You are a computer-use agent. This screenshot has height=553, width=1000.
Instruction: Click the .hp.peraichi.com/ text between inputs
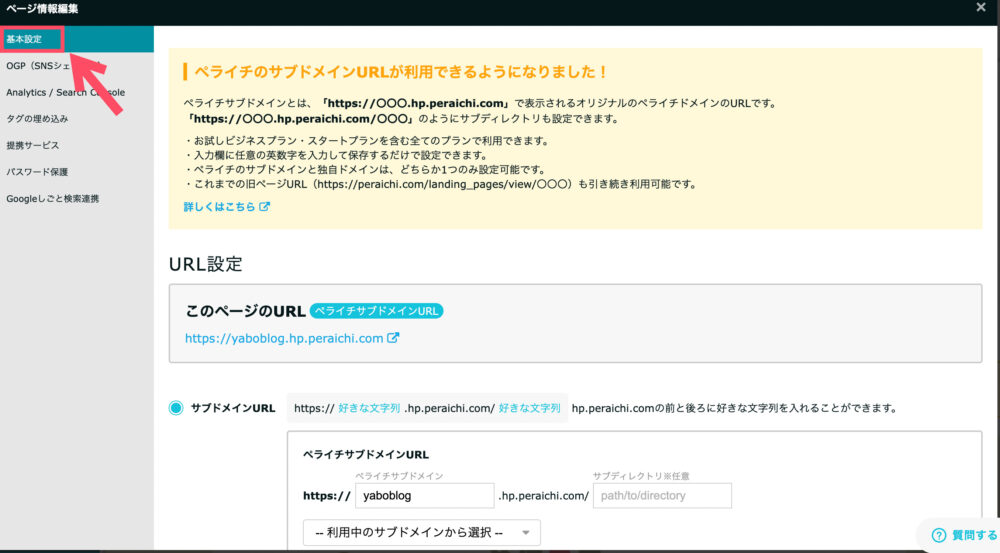[x=543, y=496]
